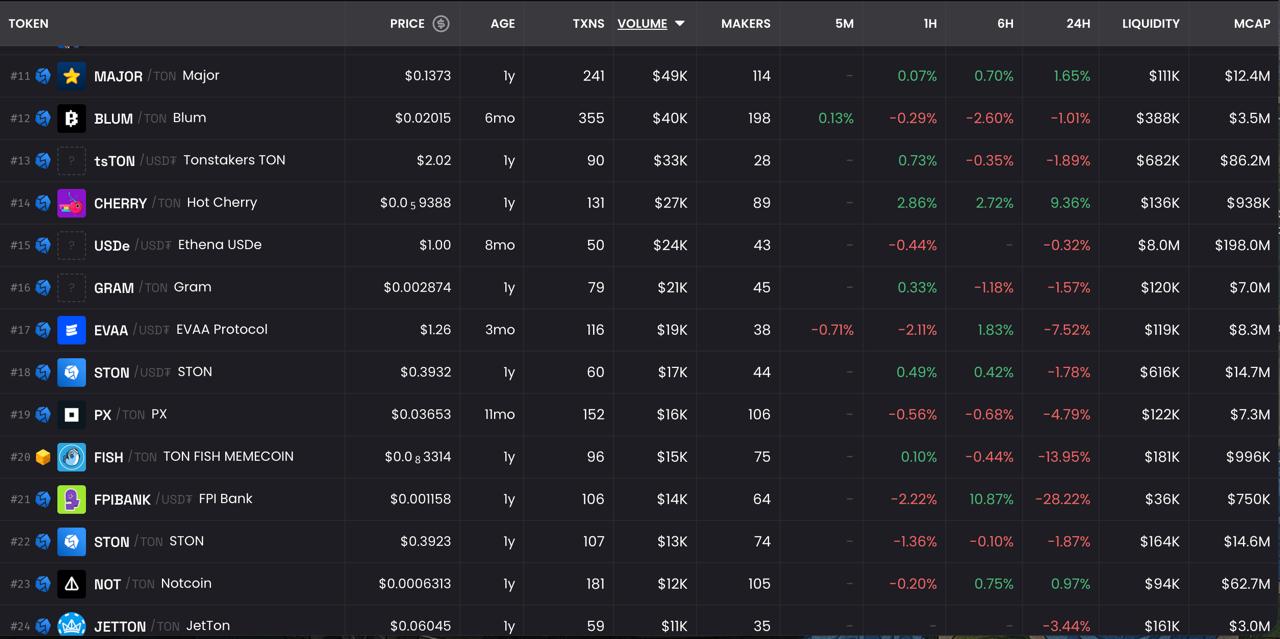Click the yellow DEX icon beside FISH
Image resolution: width=1280 pixels, height=639 pixels.
(x=43, y=457)
